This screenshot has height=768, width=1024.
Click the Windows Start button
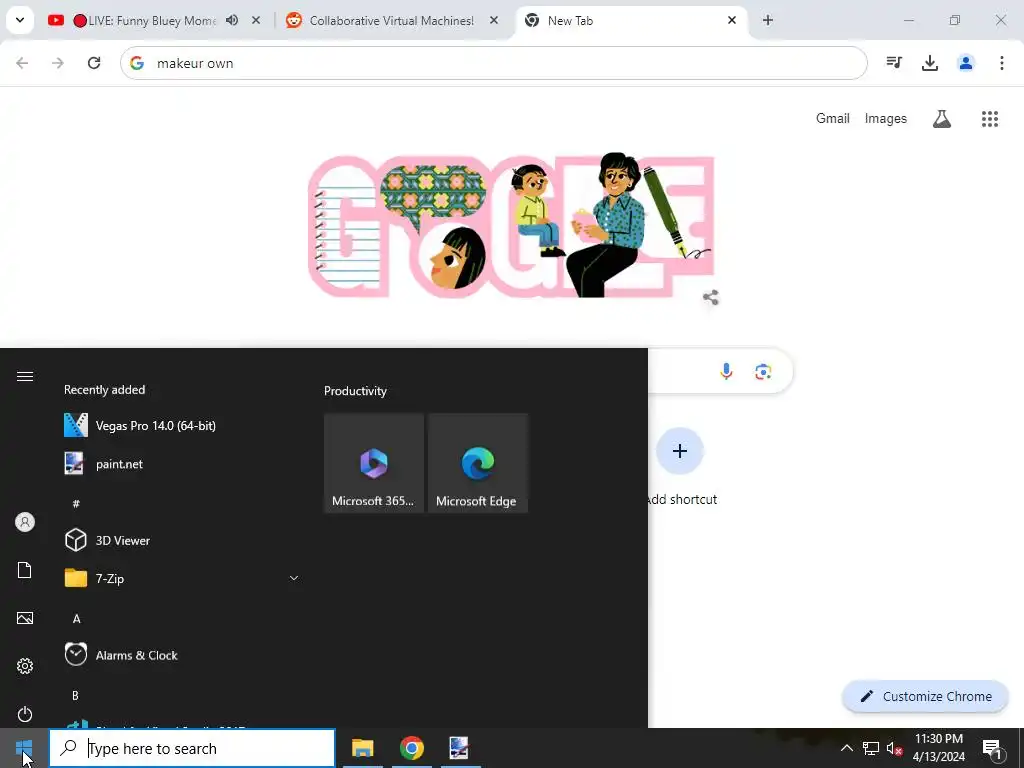click(24, 748)
